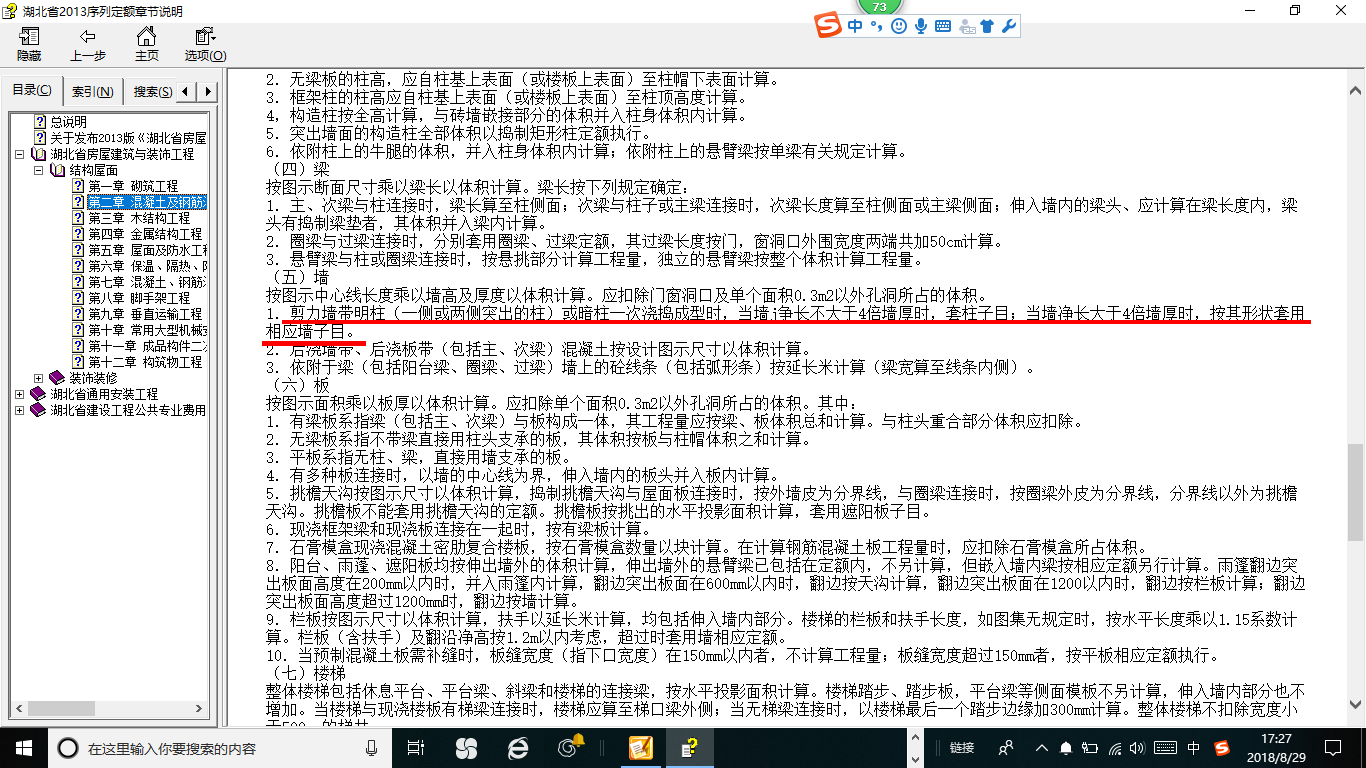Click the 装饰装修 closed book icon
The width and height of the screenshot is (1366, 768).
click(57, 378)
